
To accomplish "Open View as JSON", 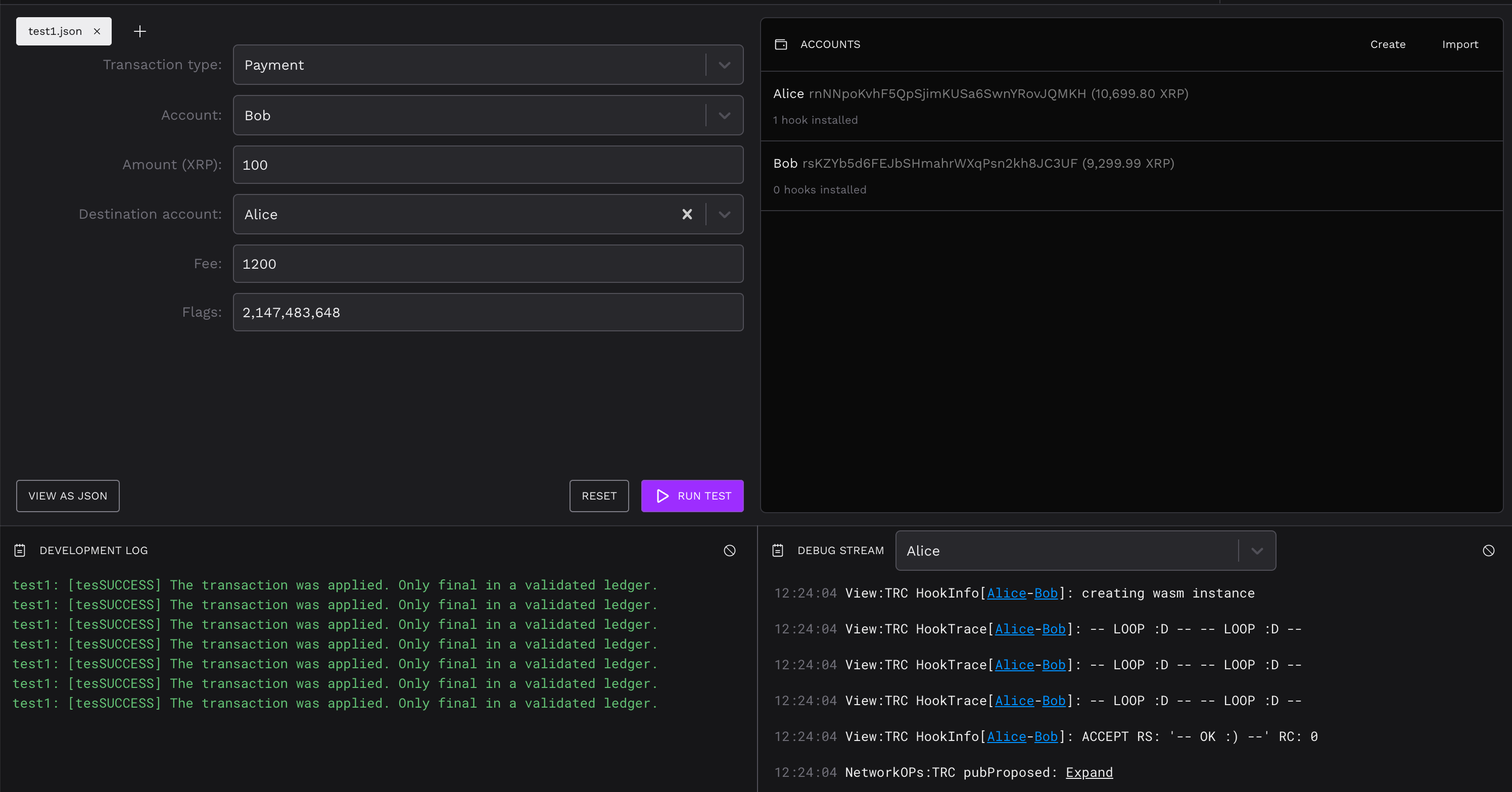I will (68, 496).
